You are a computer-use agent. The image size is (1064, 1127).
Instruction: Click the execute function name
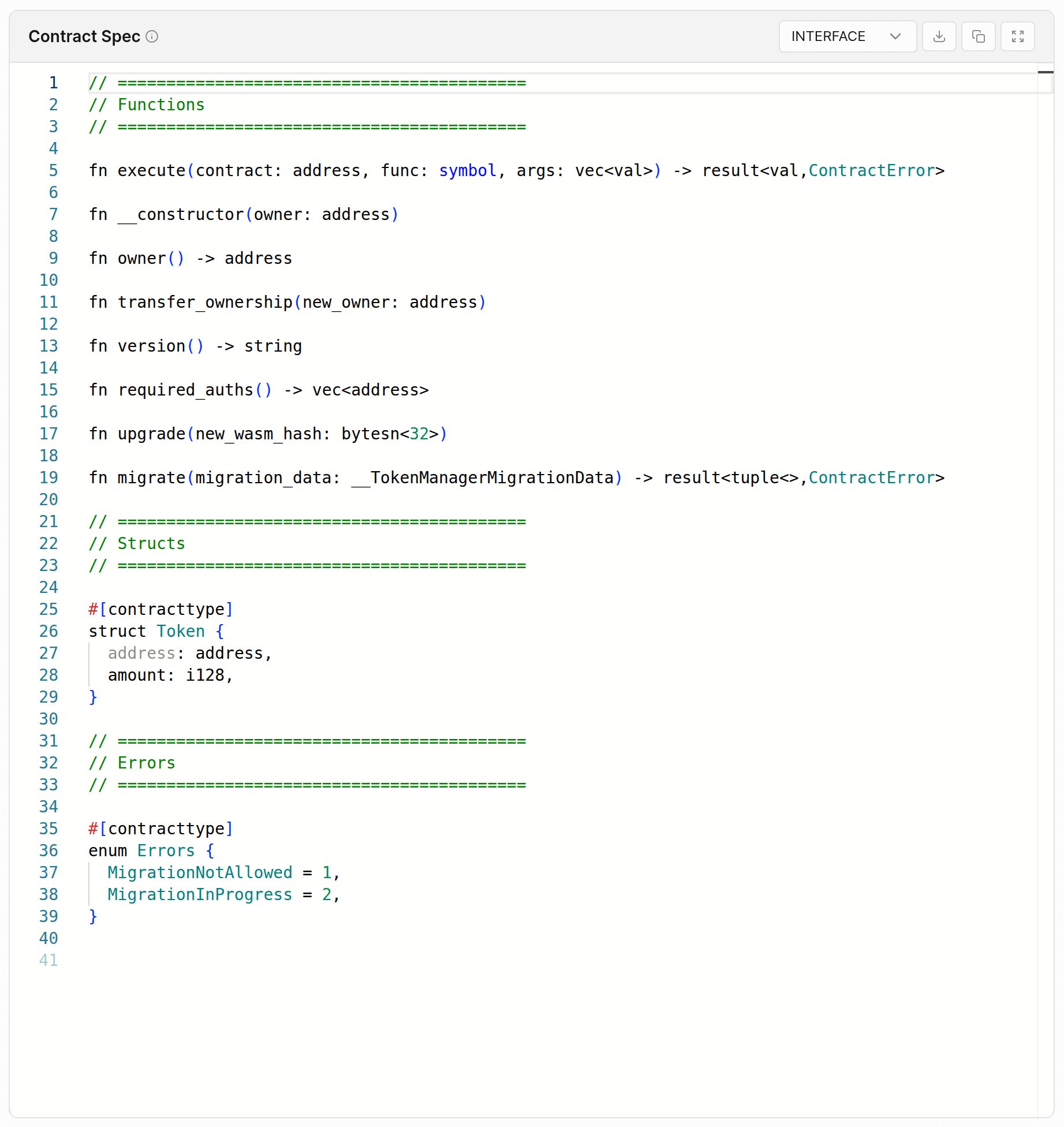pyautogui.click(x=151, y=170)
